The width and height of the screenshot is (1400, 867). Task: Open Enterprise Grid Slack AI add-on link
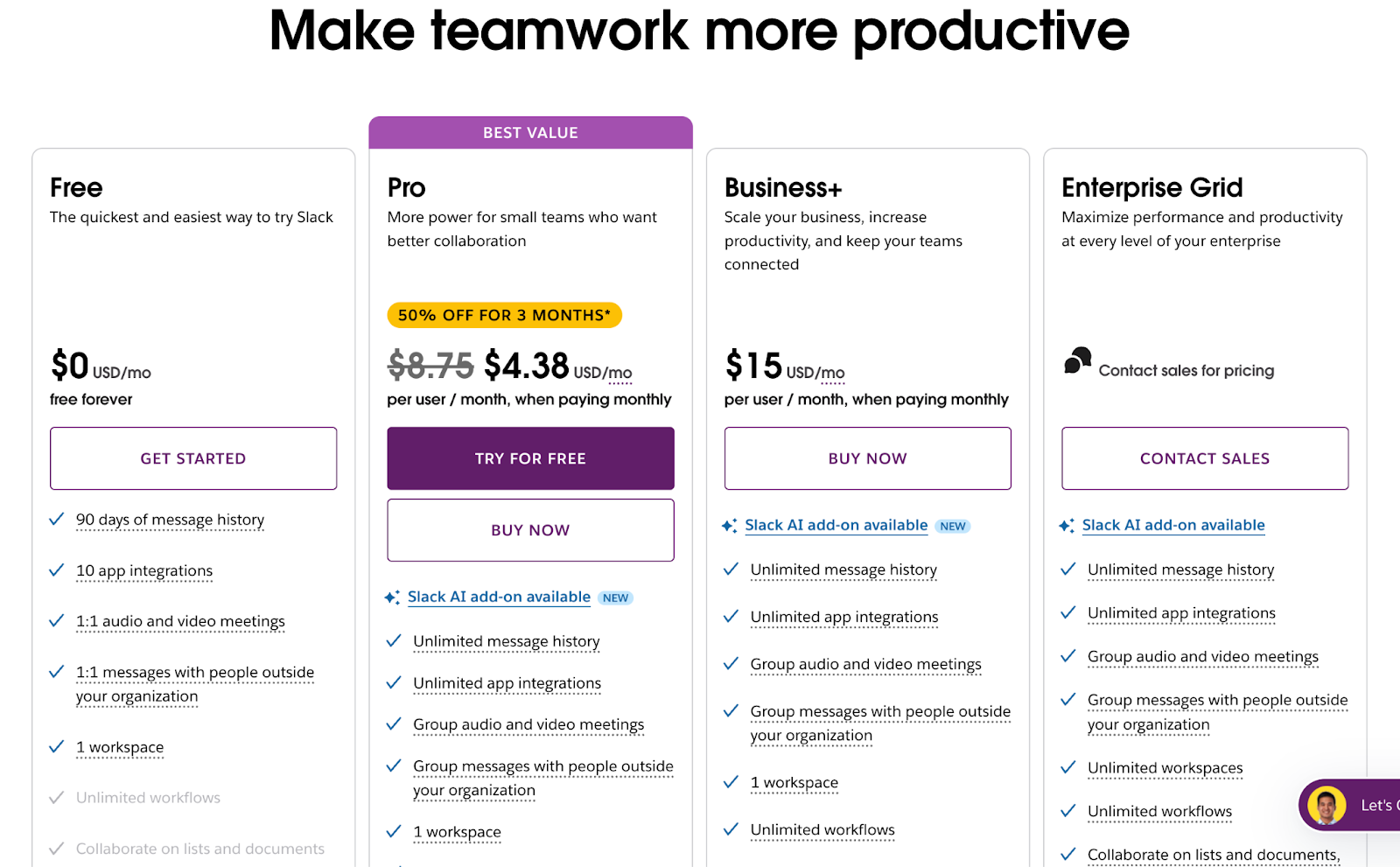tap(1172, 525)
